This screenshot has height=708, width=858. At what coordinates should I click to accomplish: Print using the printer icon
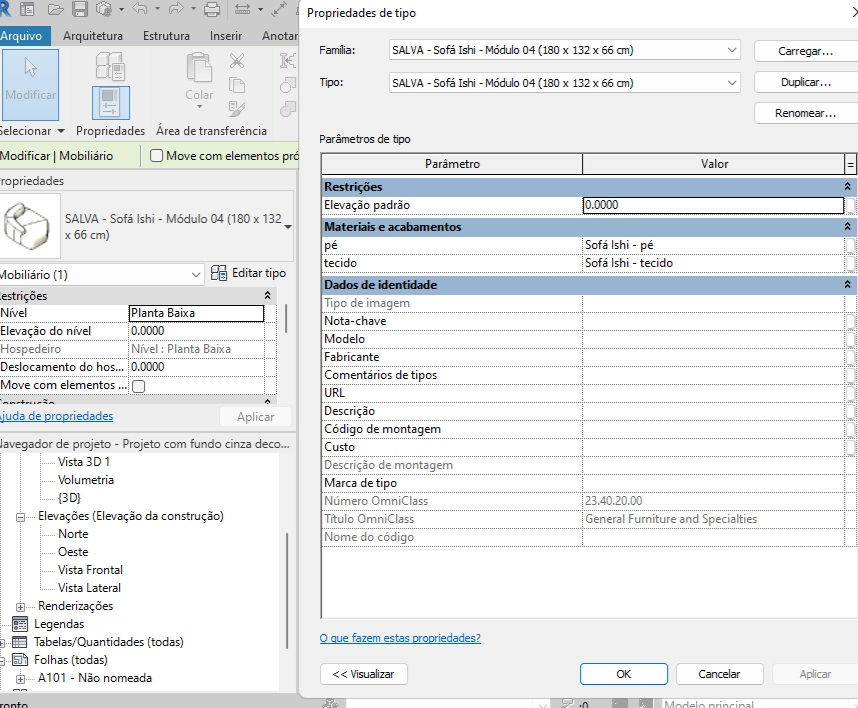pos(212,9)
